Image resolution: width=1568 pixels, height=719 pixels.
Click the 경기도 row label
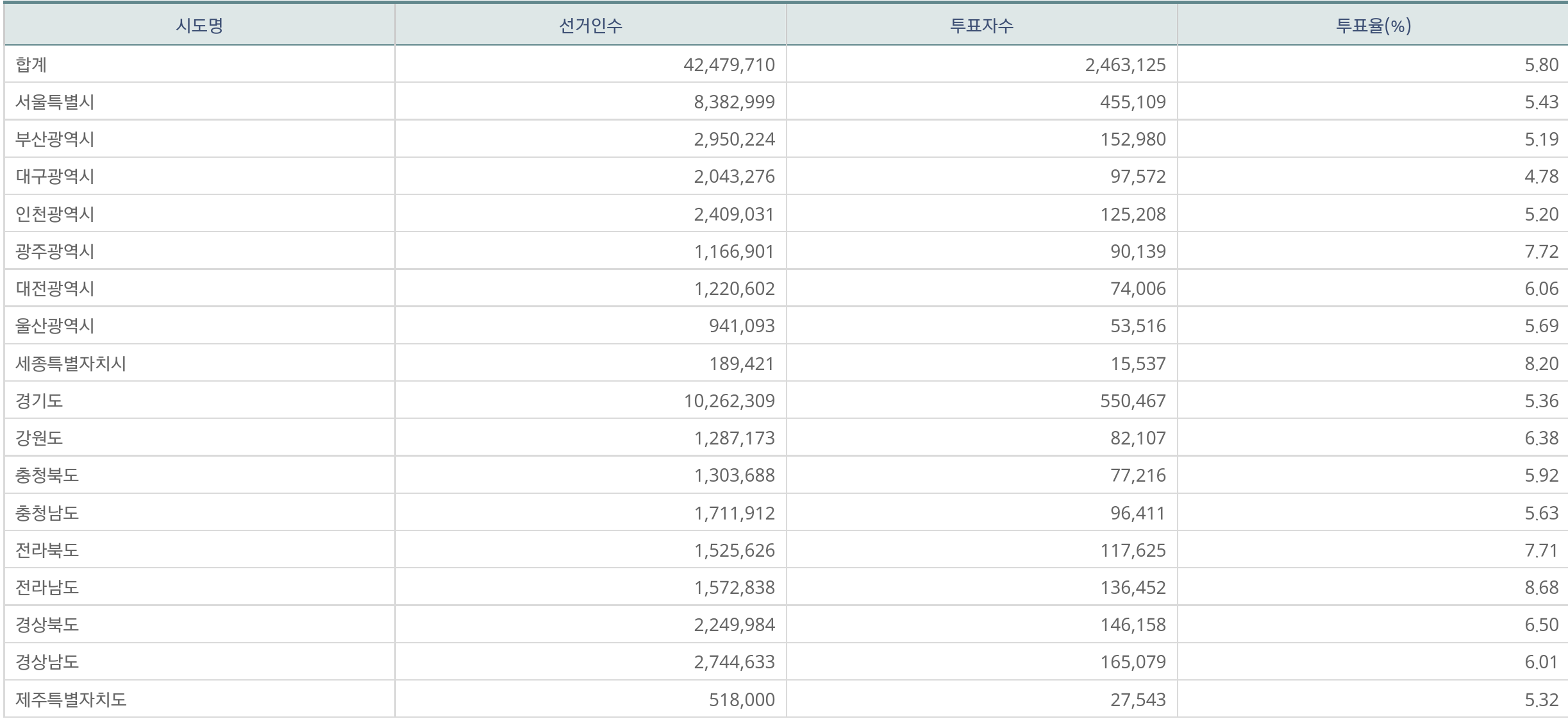(39, 401)
